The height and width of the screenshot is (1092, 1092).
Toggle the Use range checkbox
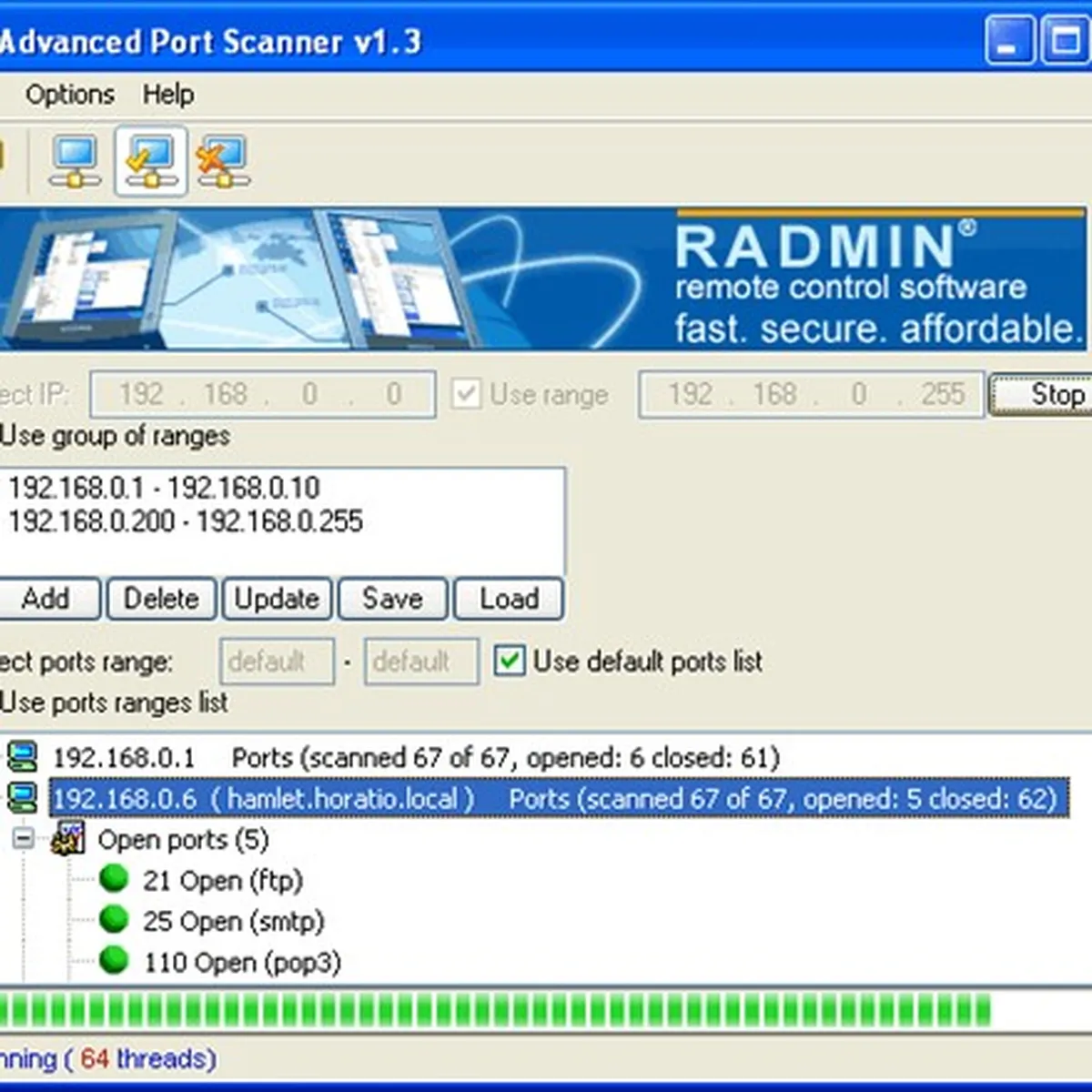tap(468, 394)
